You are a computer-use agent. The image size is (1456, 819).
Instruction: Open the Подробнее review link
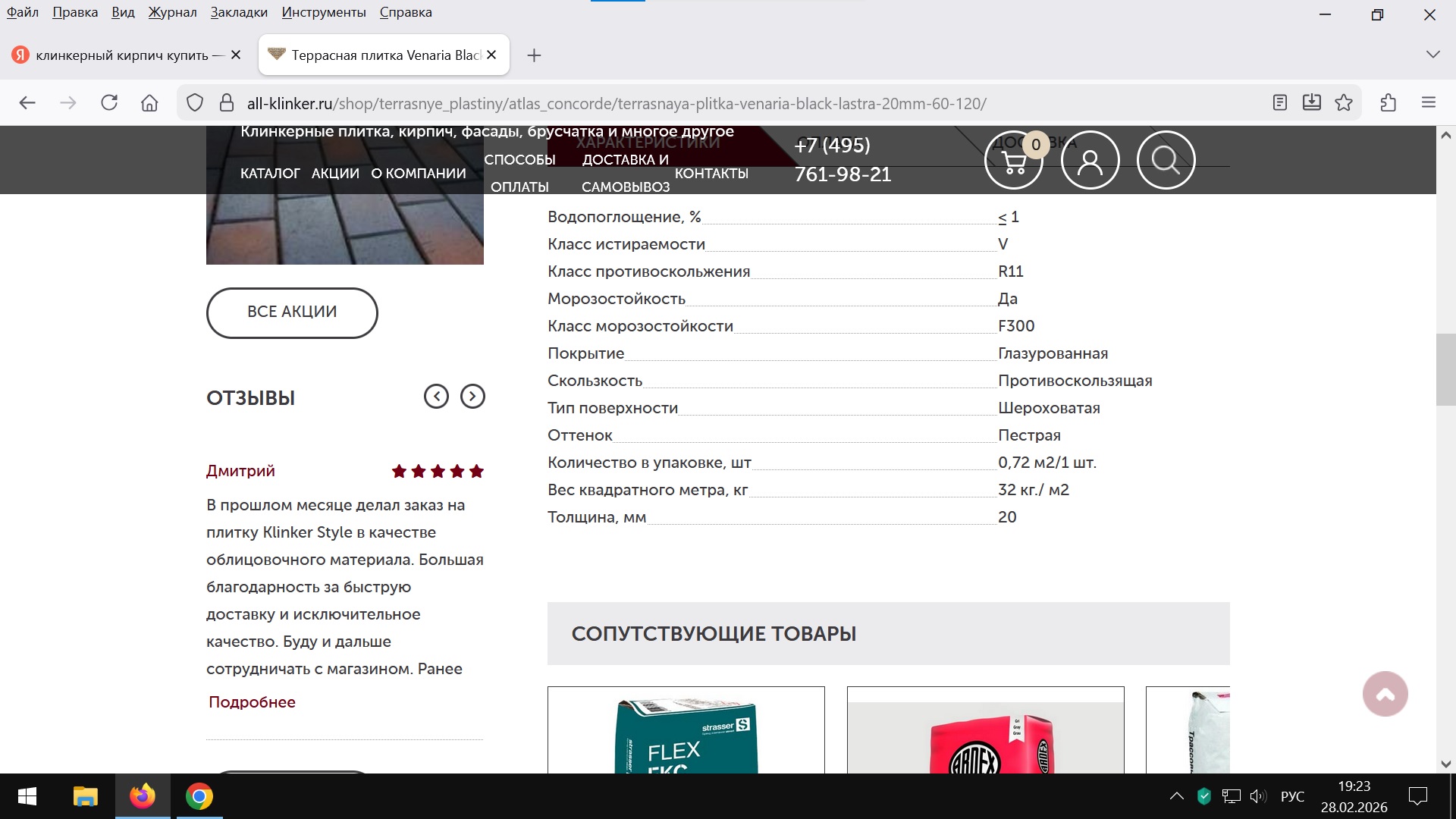point(252,702)
